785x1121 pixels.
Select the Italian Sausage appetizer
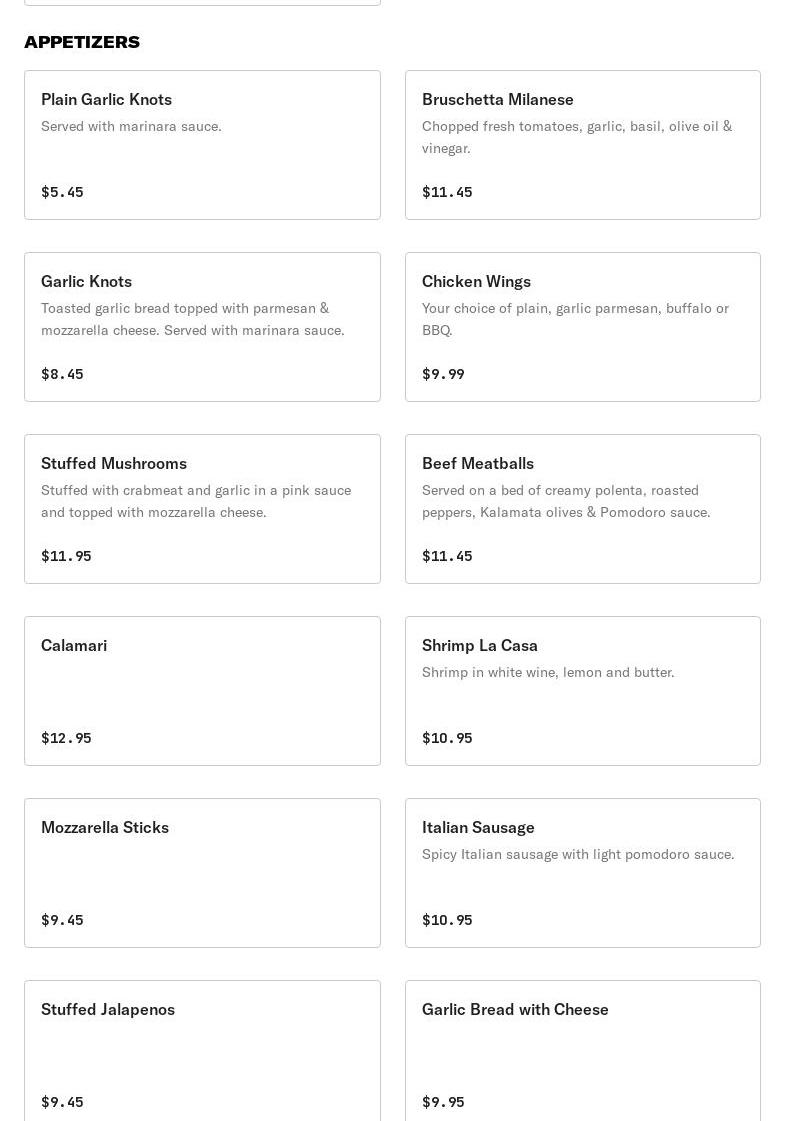click(x=582, y=873)
